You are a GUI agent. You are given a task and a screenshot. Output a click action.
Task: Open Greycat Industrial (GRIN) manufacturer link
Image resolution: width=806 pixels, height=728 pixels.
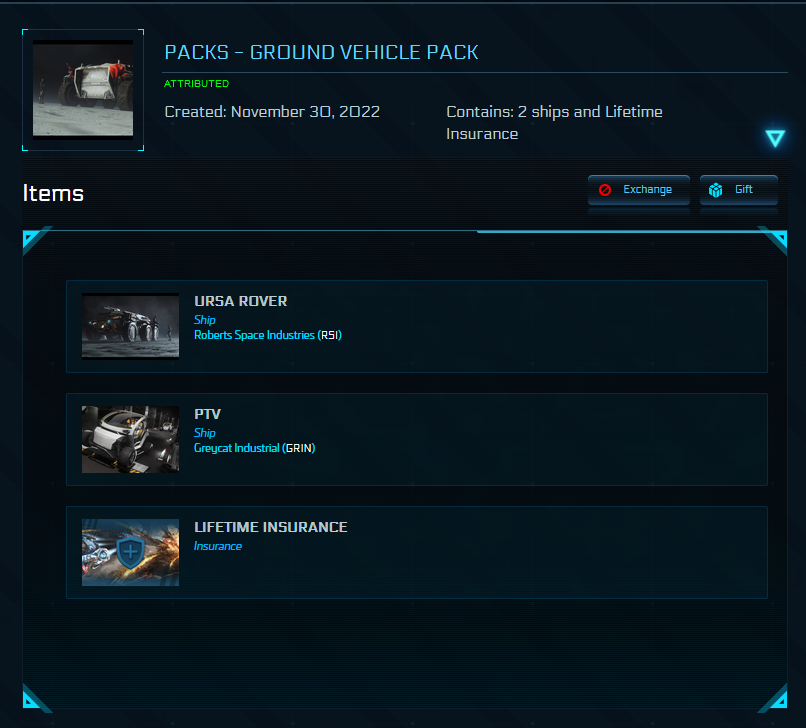click(x=254, y=448)
